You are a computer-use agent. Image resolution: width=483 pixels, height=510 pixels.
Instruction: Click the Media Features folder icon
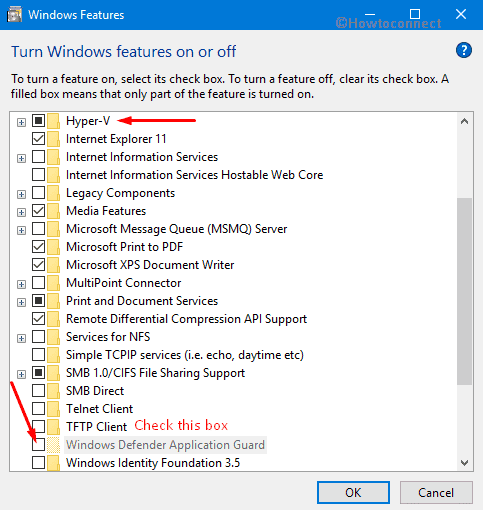53,211
